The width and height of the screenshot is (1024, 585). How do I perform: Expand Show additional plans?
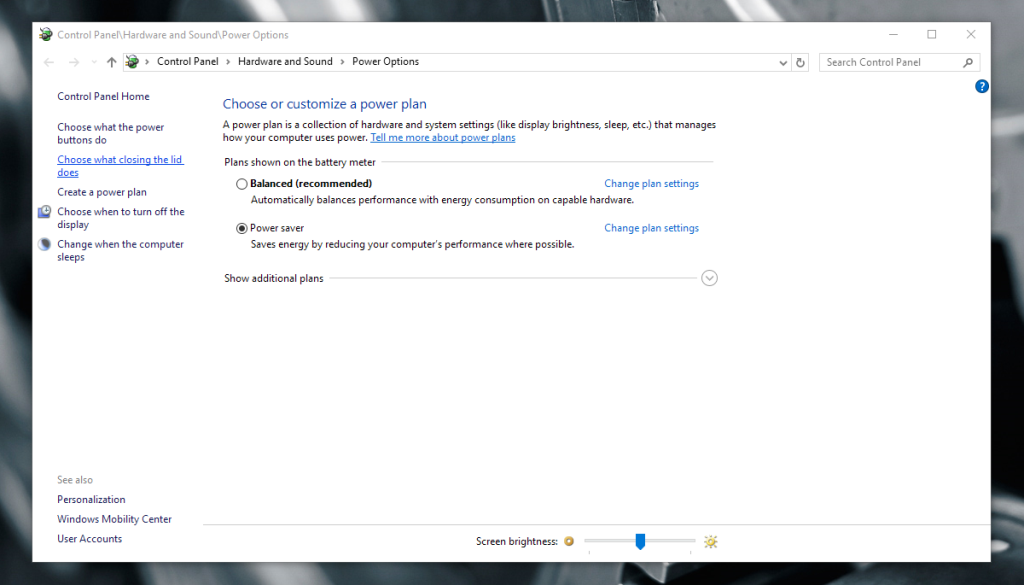click(709, 278)
